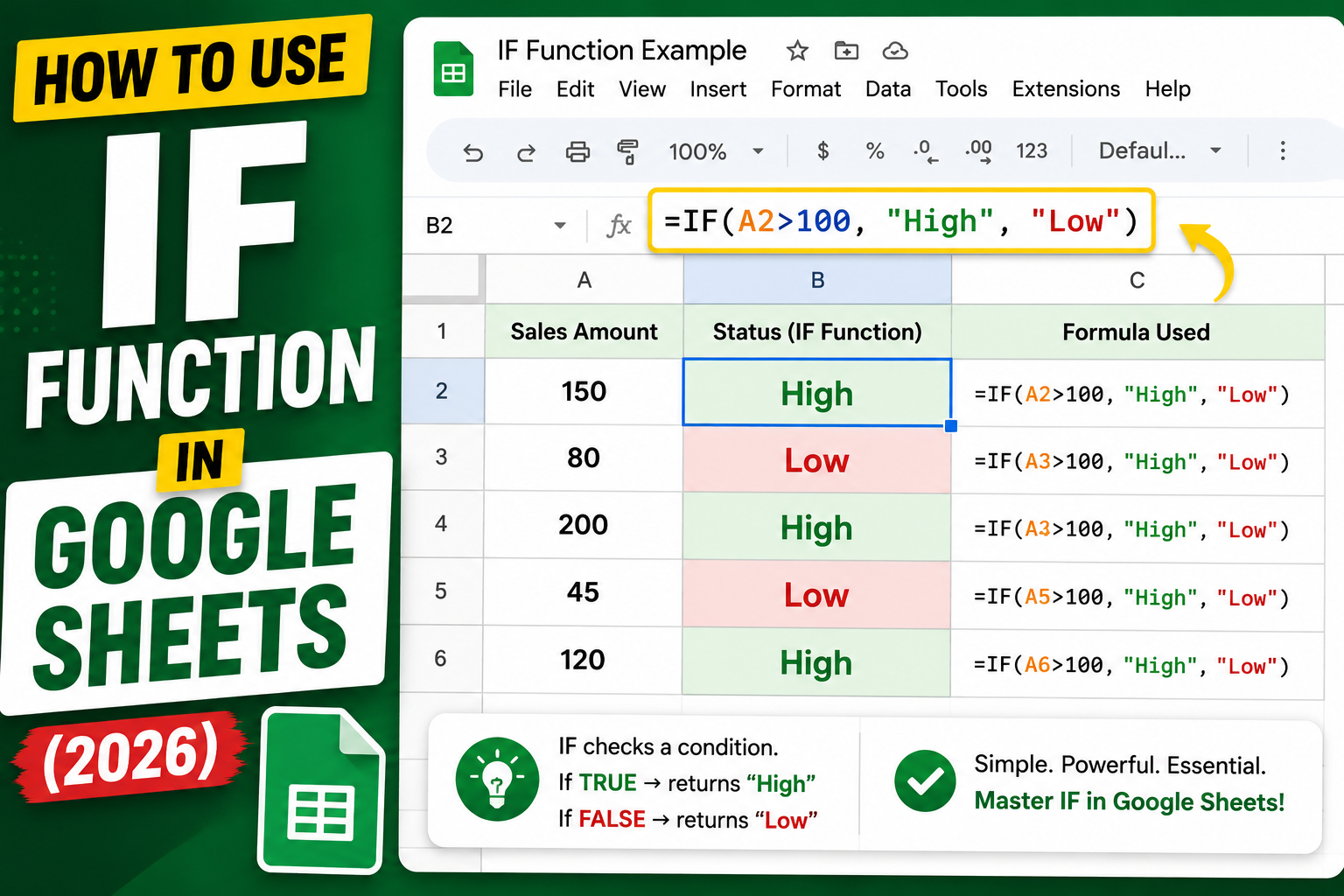The height and width of the screenshot is (896, 1344).
Task: Open the zoom 100% dropdown
Action: 716,152
